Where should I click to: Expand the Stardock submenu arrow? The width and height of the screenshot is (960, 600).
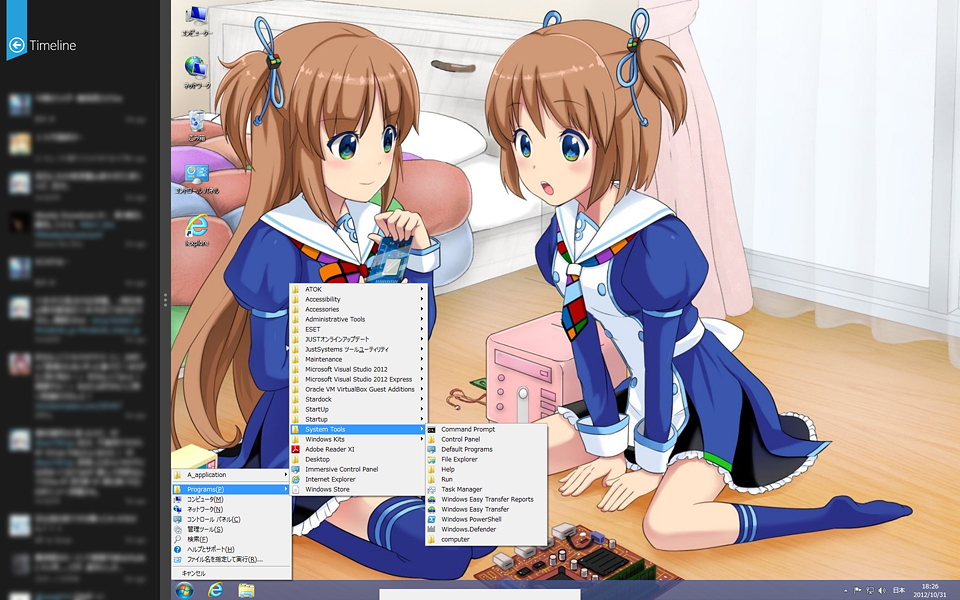pyautogui.click(x=422, y=399)
